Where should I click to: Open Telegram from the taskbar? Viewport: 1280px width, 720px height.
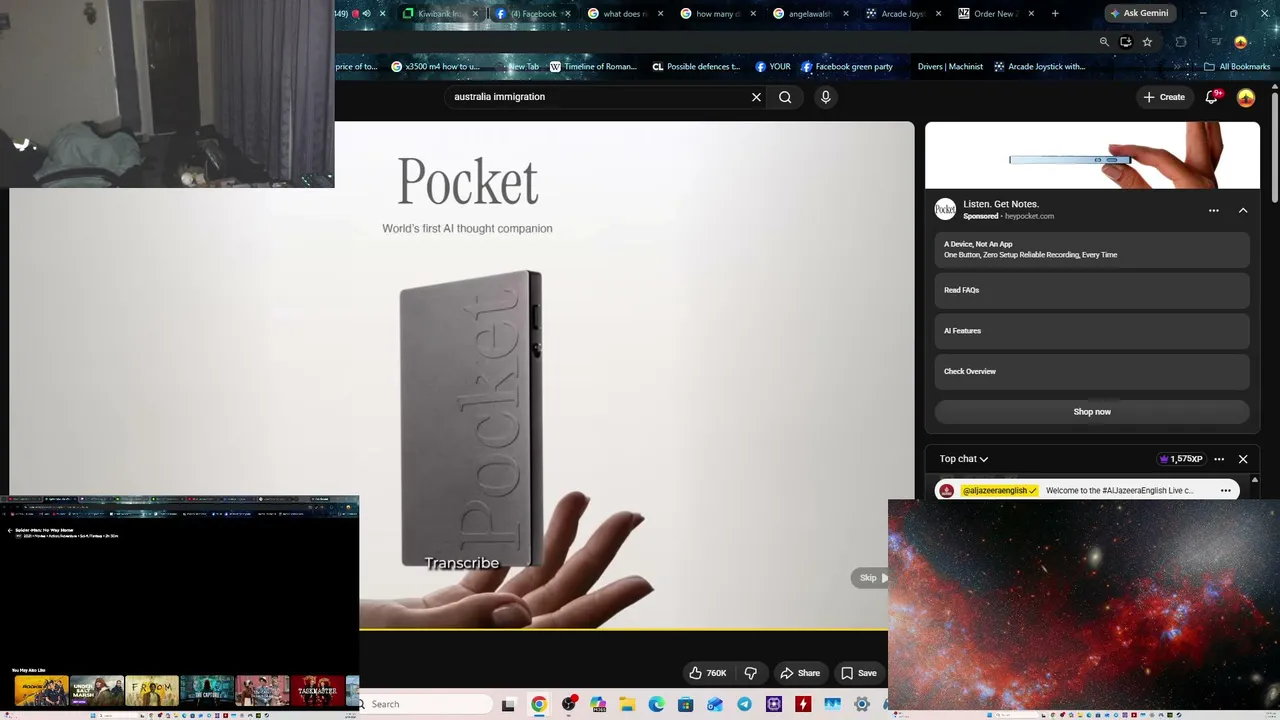(744, 704)
